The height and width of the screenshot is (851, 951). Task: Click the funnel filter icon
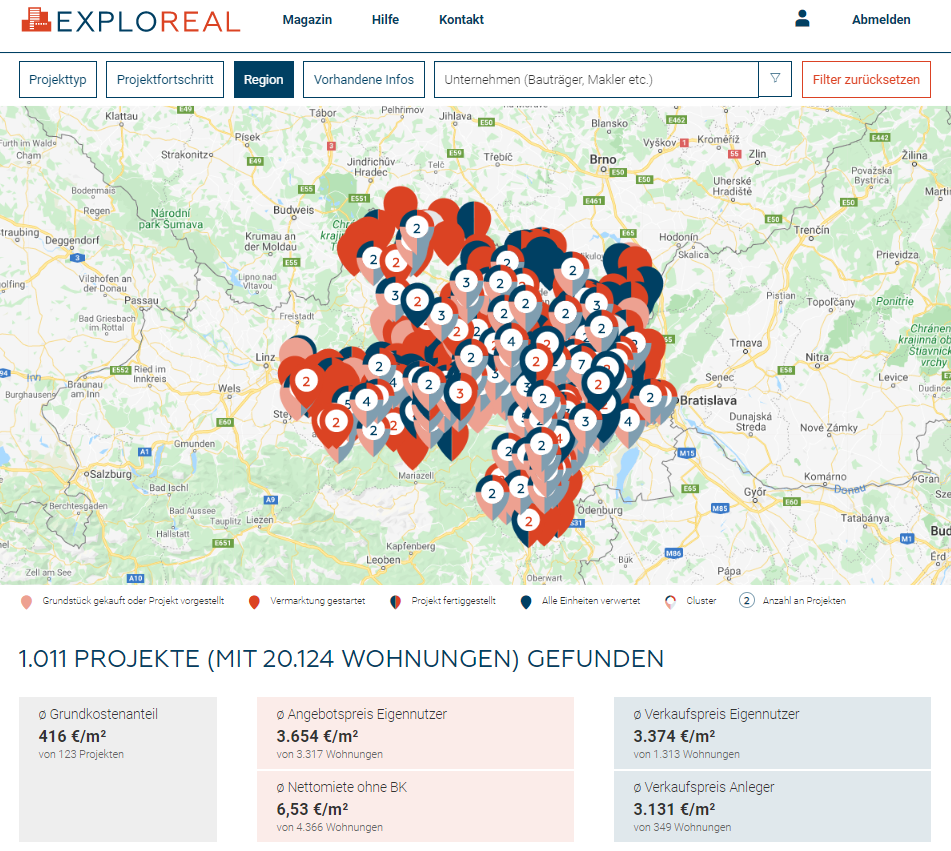click(x=775, y=79)
